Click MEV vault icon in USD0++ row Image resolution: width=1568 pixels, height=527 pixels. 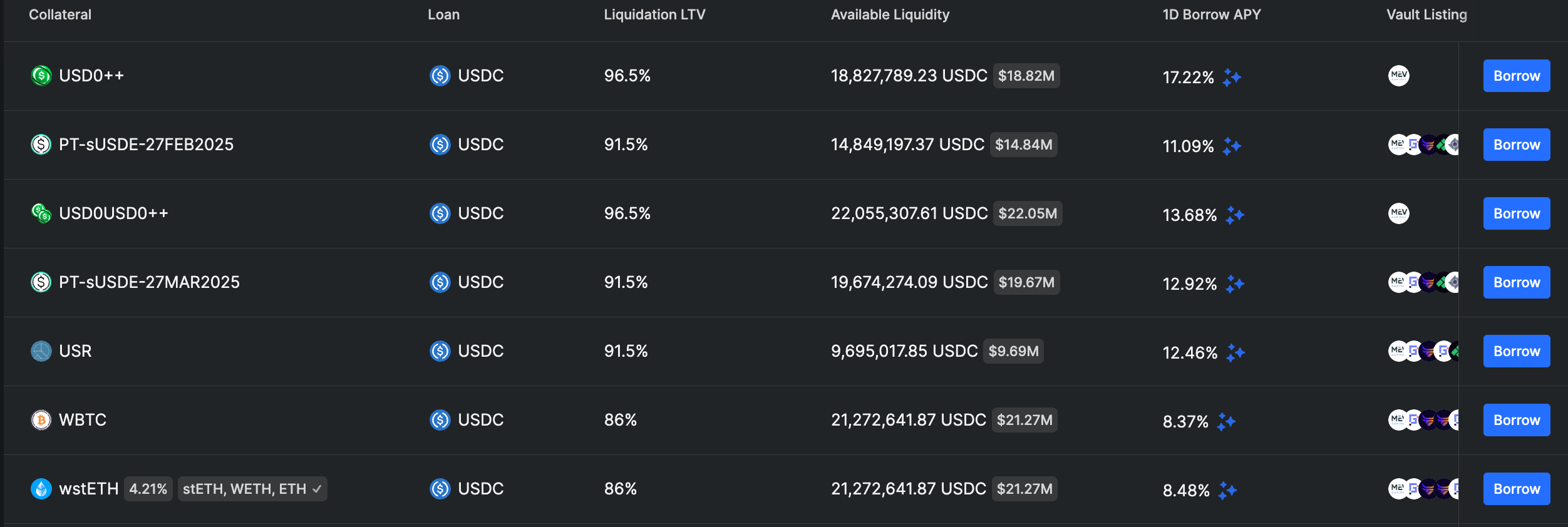[1398, 76]
